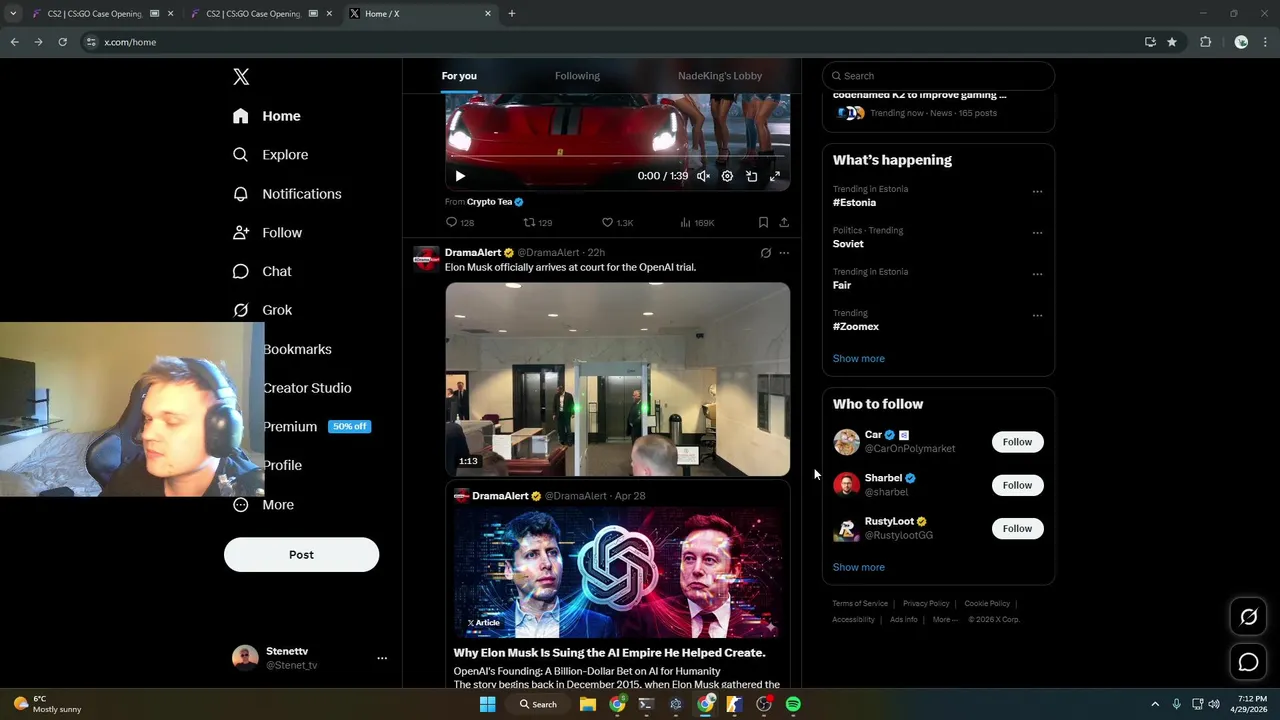Open options for #Estonia trend
The width and height of the screenshot is (1280, 720).
1037,191
